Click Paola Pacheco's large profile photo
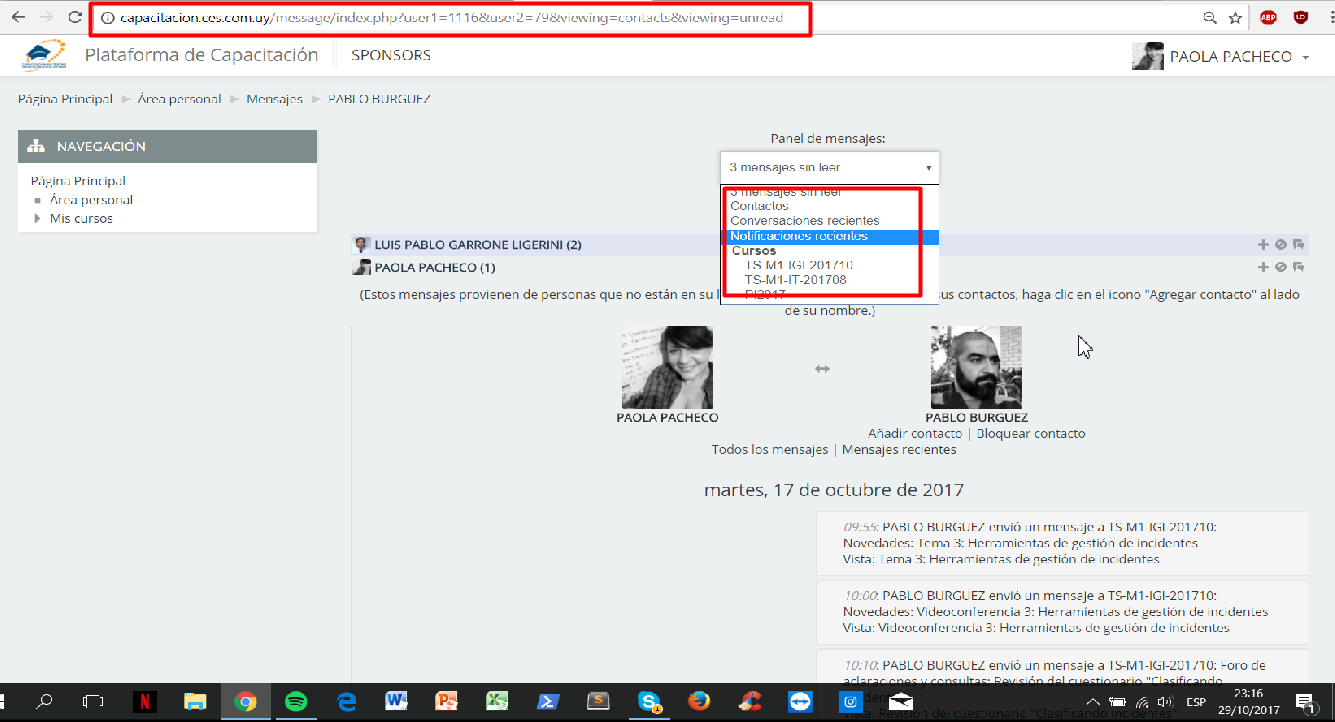 click(667, 367)
